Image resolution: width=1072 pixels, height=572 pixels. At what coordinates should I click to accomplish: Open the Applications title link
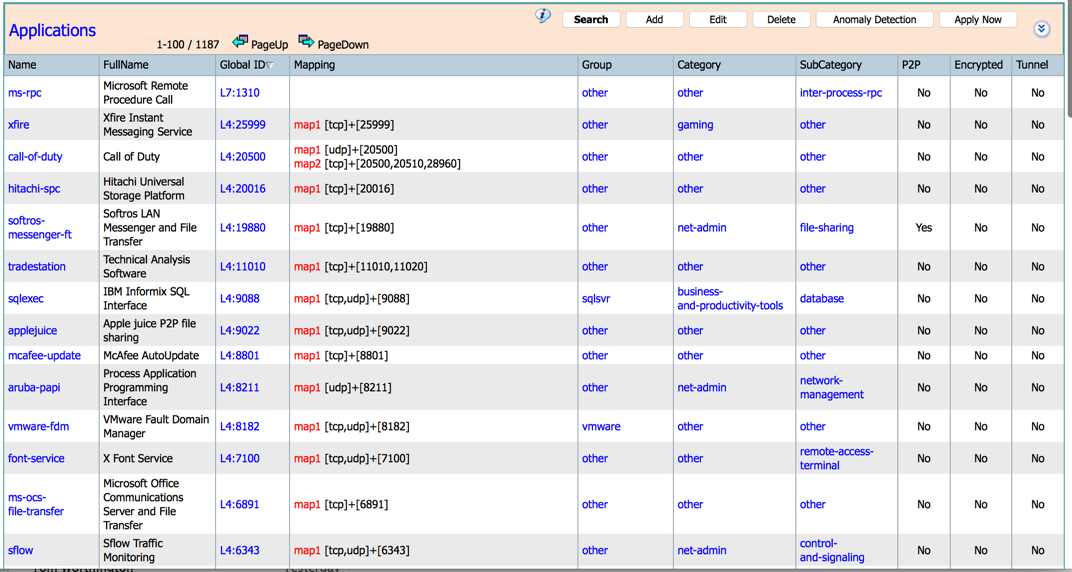[x=53, y=31]
